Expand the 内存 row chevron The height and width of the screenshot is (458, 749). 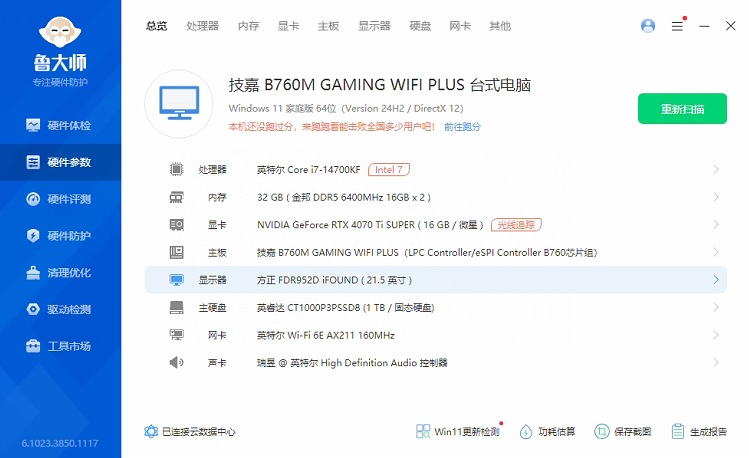point(716,197)
